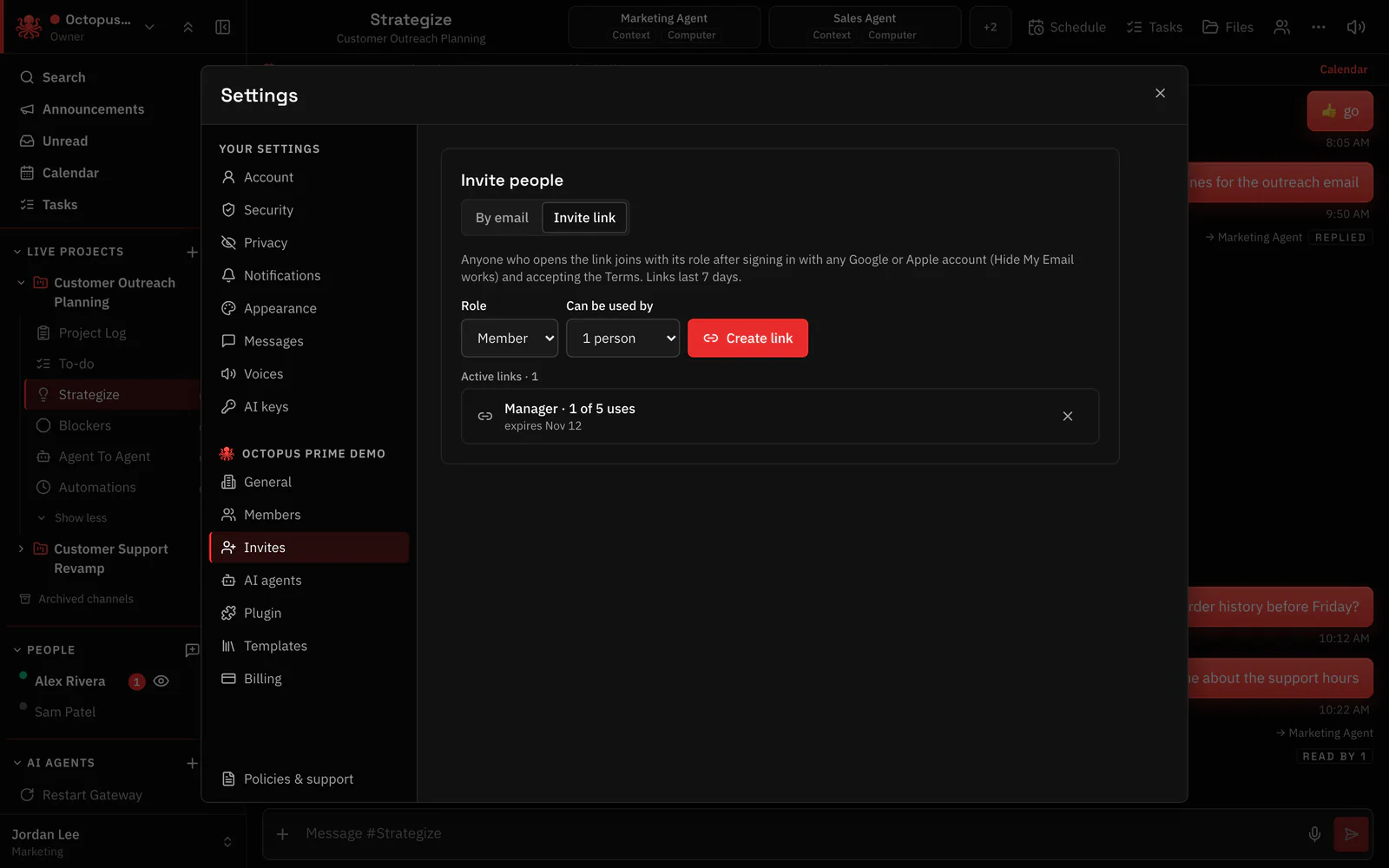Collapse Customer Outreach Planning project
This screenshot has width=1389, height=868.
[22, 283]
